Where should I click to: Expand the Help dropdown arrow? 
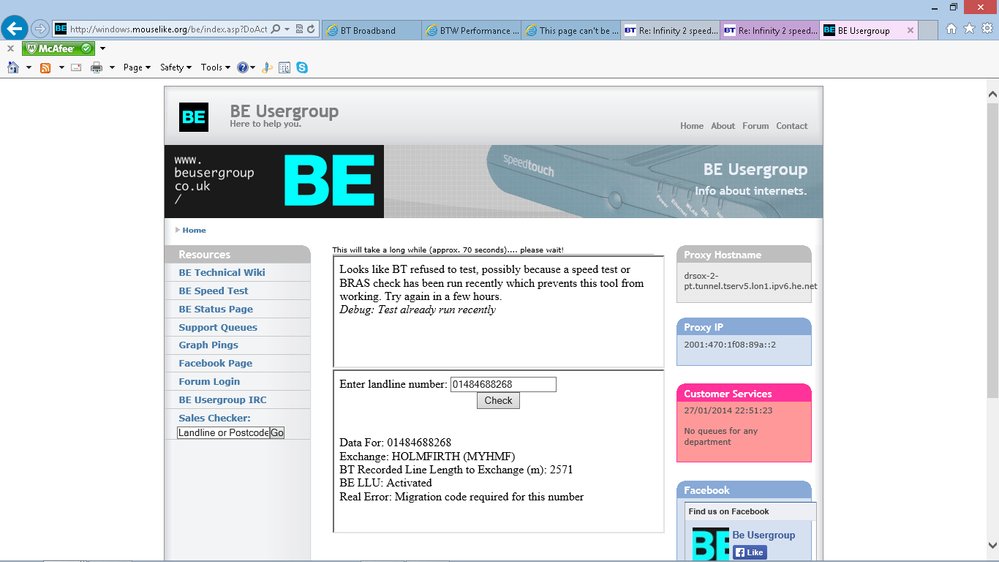tap(253, 68)
